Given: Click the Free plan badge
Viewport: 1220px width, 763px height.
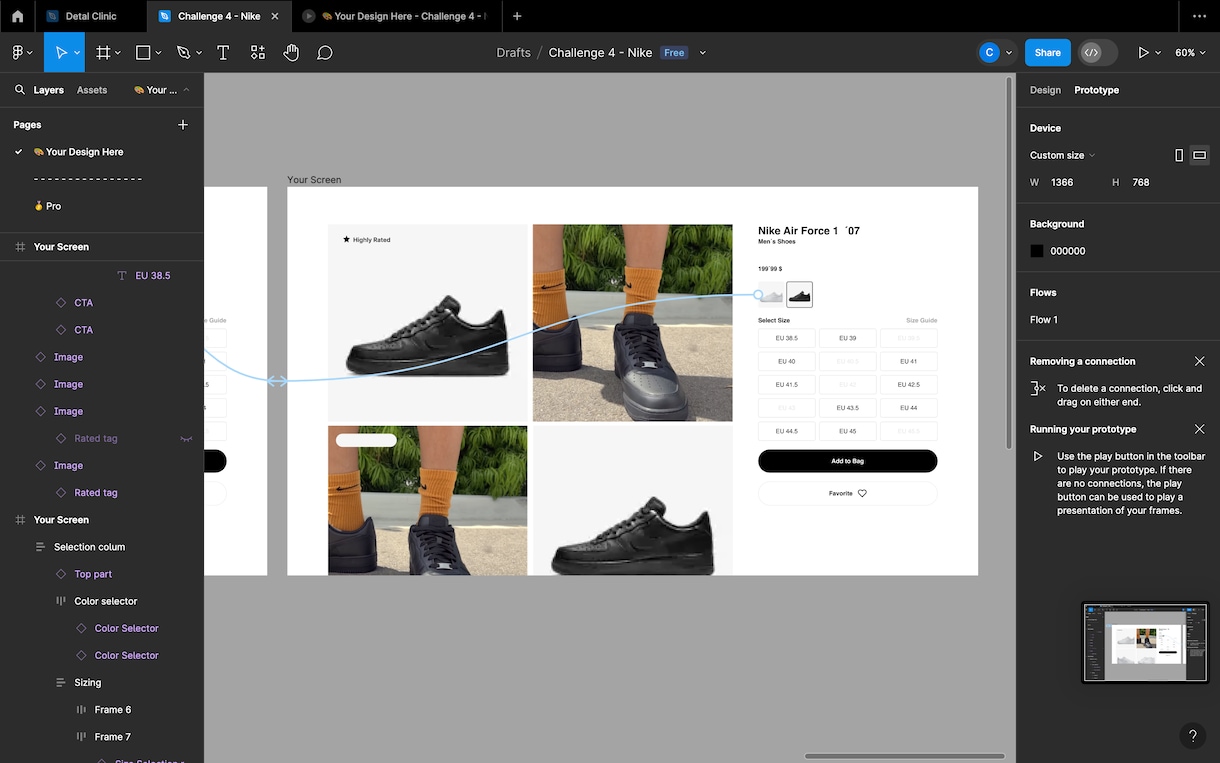Looking at the screenshot, I should pyautogui.click(x=675, y=53).
